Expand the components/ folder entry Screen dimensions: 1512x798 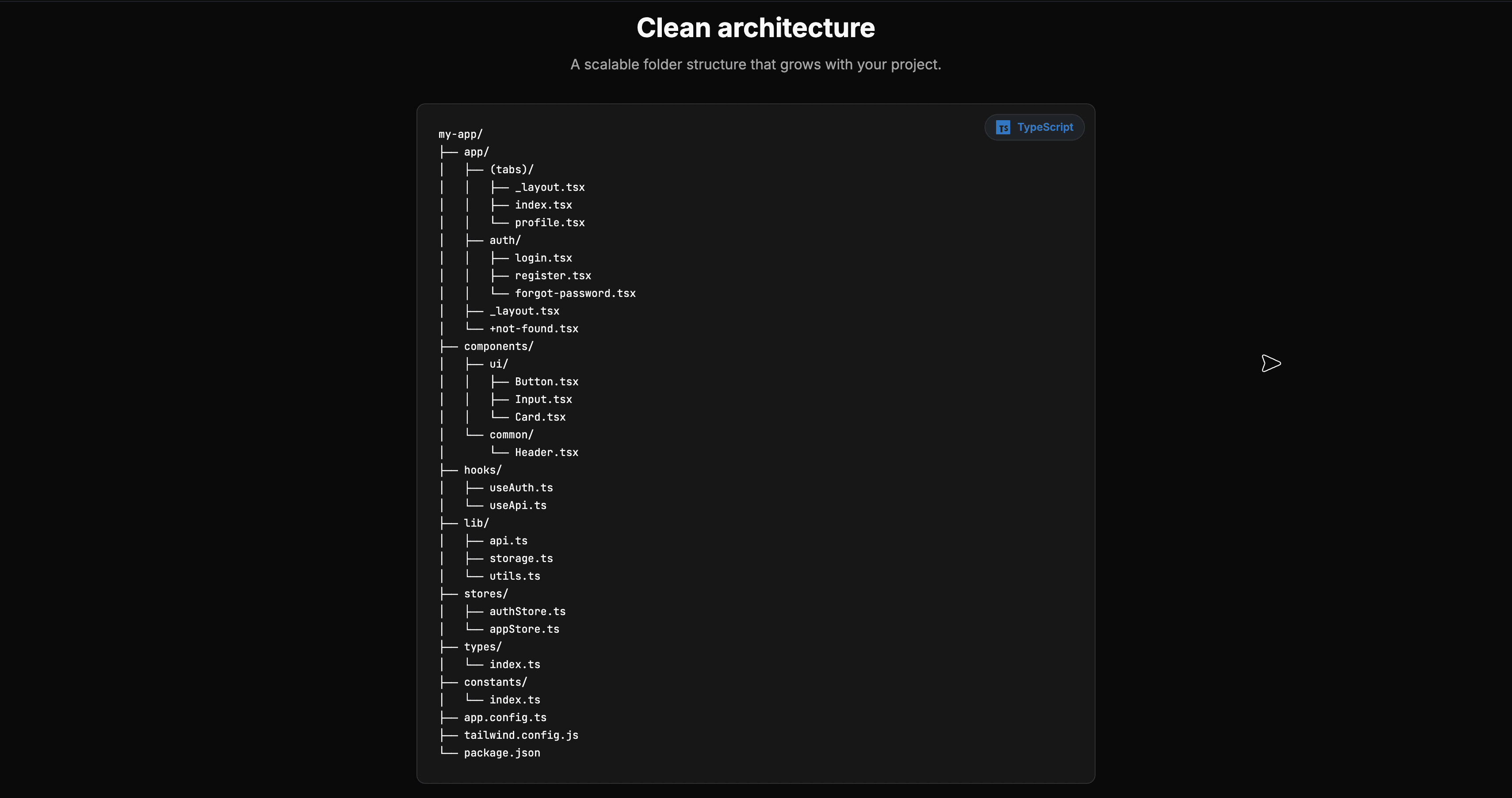pos(498,346)
